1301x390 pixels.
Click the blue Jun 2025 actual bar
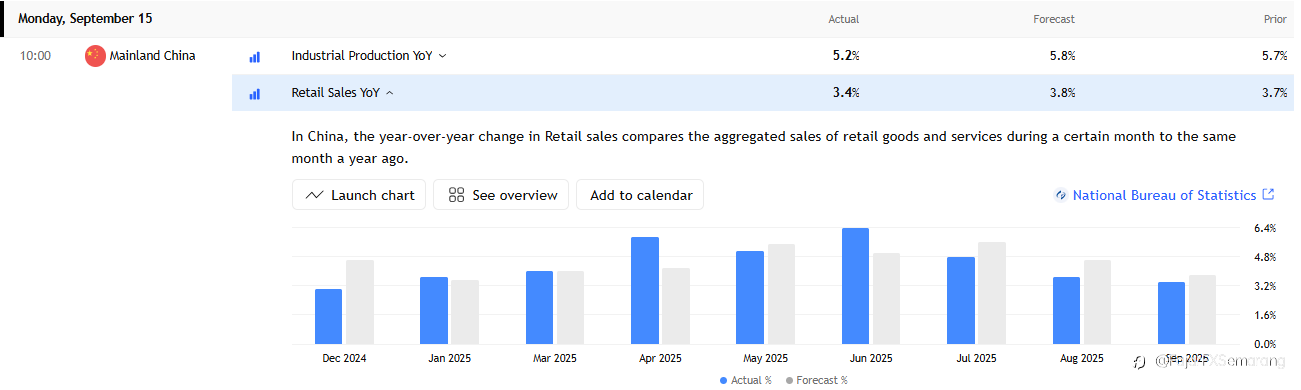(855, 286)
